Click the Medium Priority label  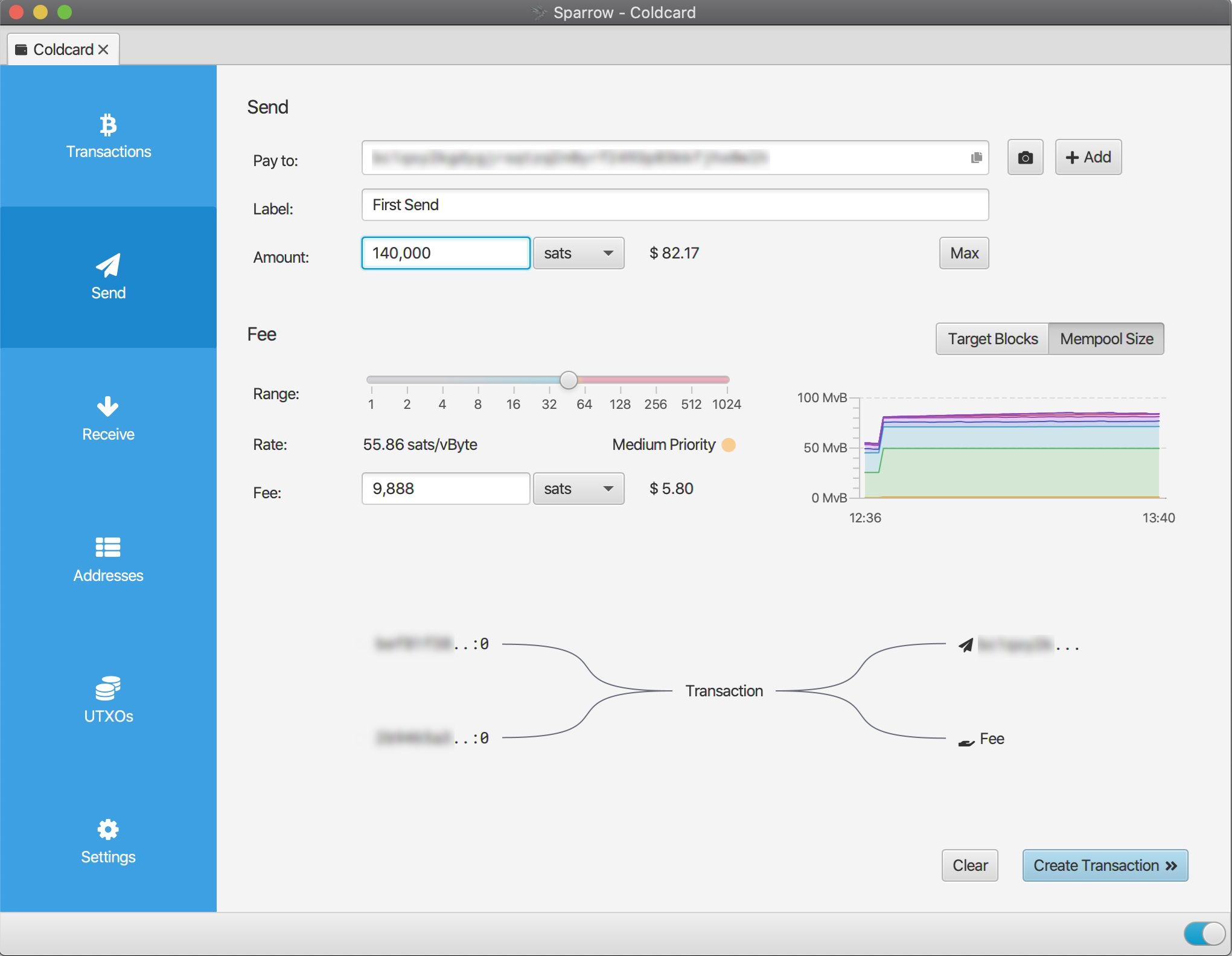(x=663, y=445)
